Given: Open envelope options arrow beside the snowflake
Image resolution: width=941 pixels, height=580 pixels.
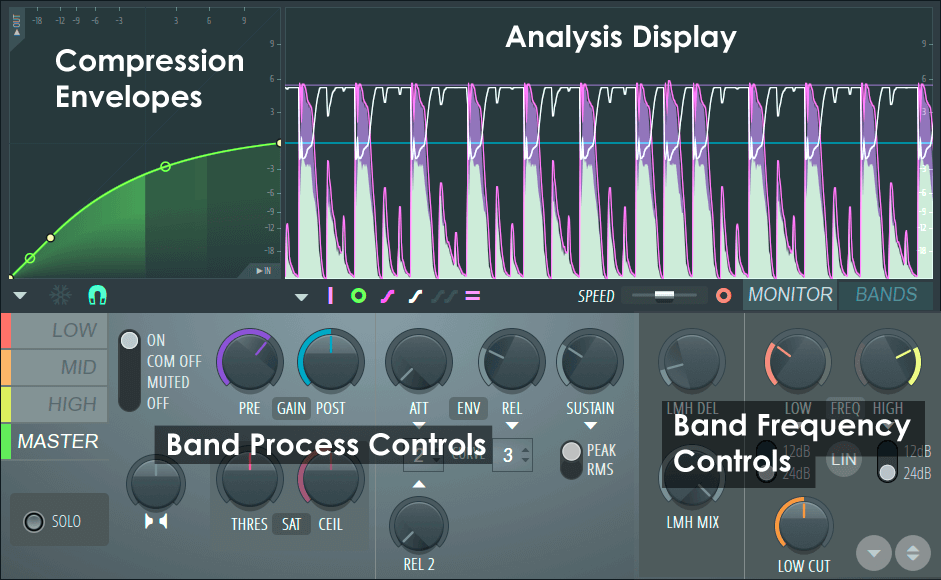Looking at the screenshot, I should tap(20, 295).
